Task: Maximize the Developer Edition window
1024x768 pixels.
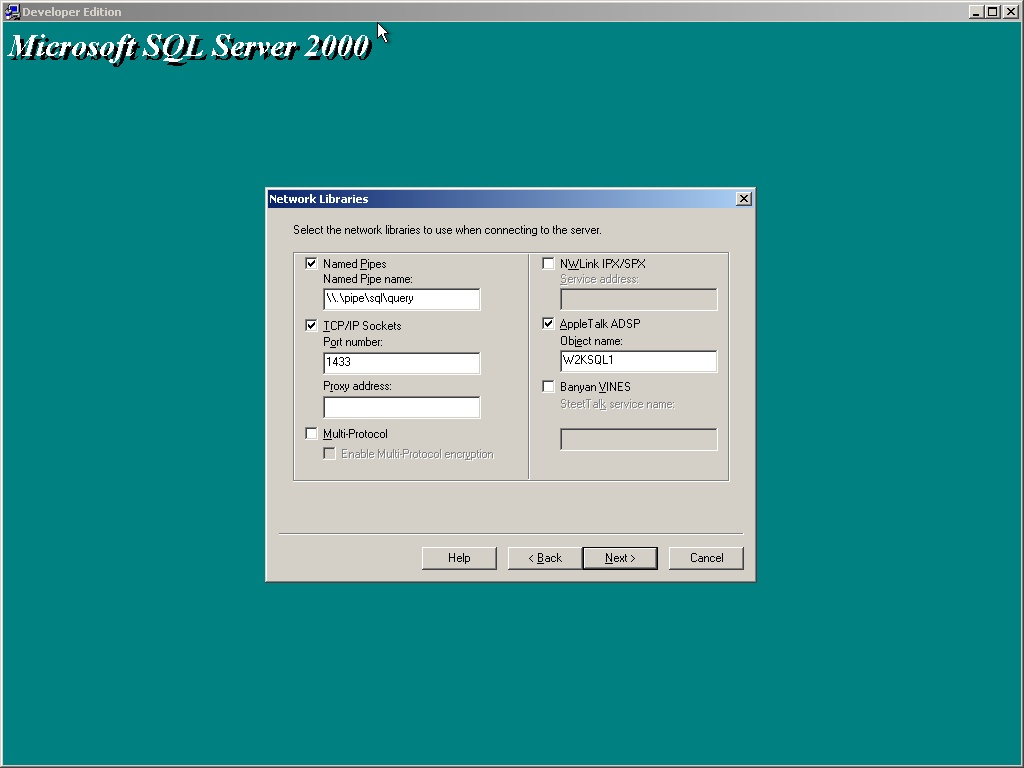Action: [992, 12]
